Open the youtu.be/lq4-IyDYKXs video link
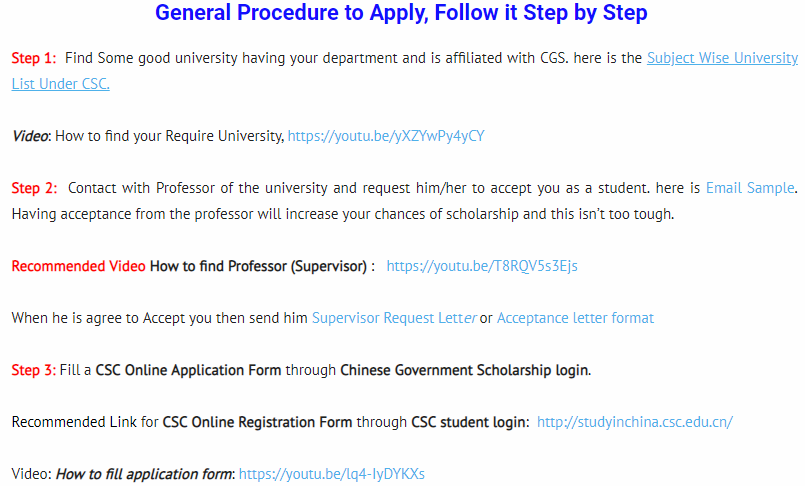805x486 pixels. pos(332,474)
